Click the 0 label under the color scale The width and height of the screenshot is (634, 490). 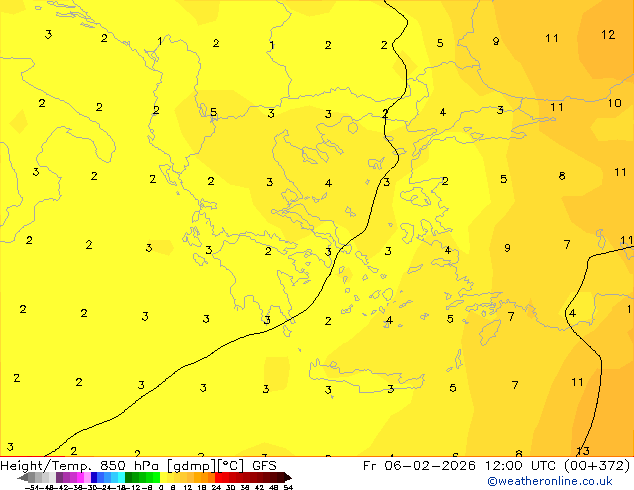[x=161, y=487]
